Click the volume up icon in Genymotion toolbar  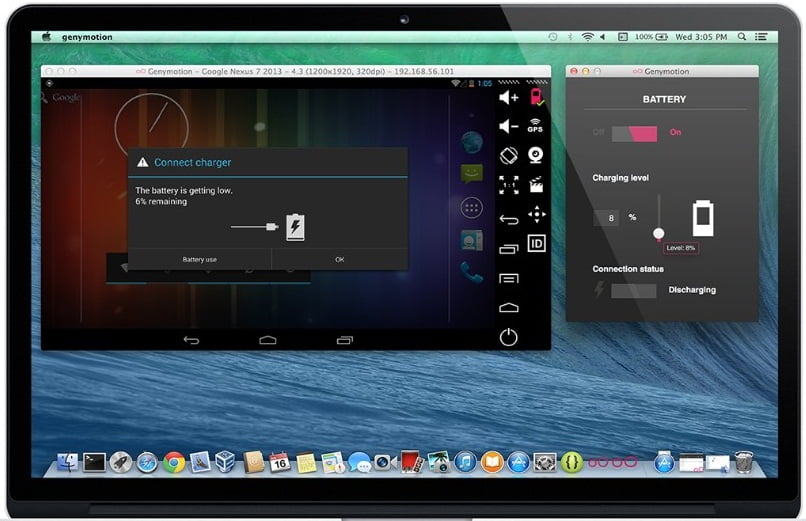tap(508, 97)
